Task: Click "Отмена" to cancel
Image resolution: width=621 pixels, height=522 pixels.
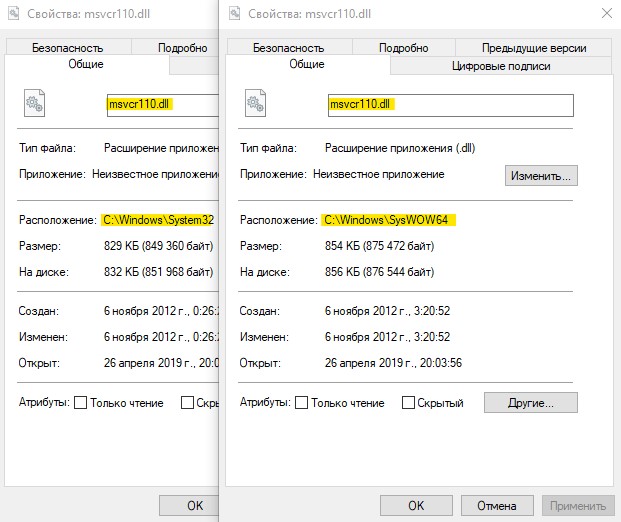Action: (497, 505)
